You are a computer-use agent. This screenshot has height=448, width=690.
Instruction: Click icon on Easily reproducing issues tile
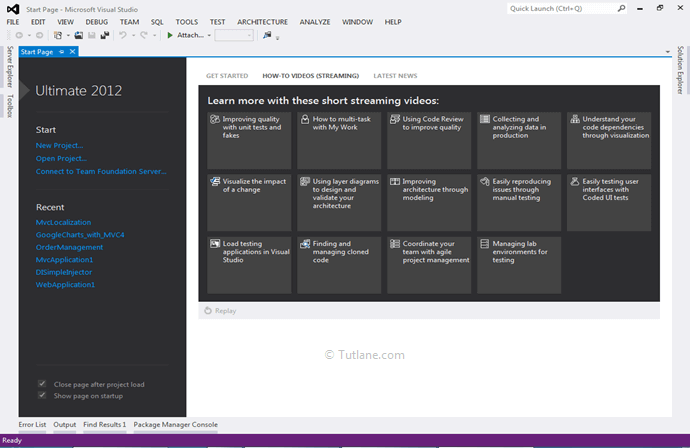point(485,182)
